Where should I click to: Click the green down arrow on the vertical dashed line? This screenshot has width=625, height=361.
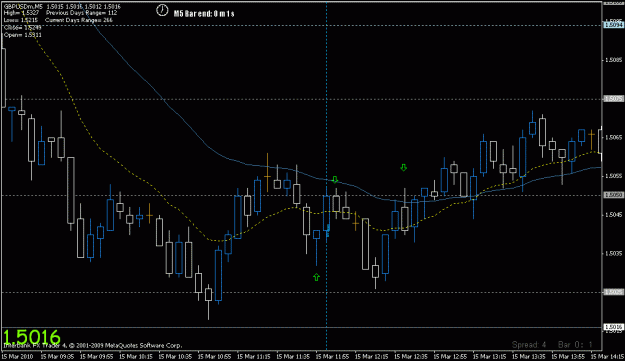(x=335, y=180)
